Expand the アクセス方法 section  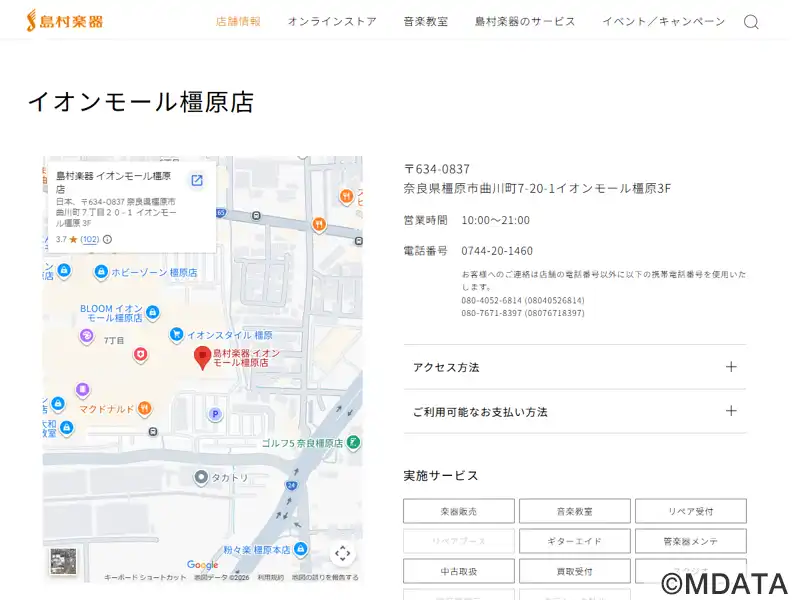(574, 367)
